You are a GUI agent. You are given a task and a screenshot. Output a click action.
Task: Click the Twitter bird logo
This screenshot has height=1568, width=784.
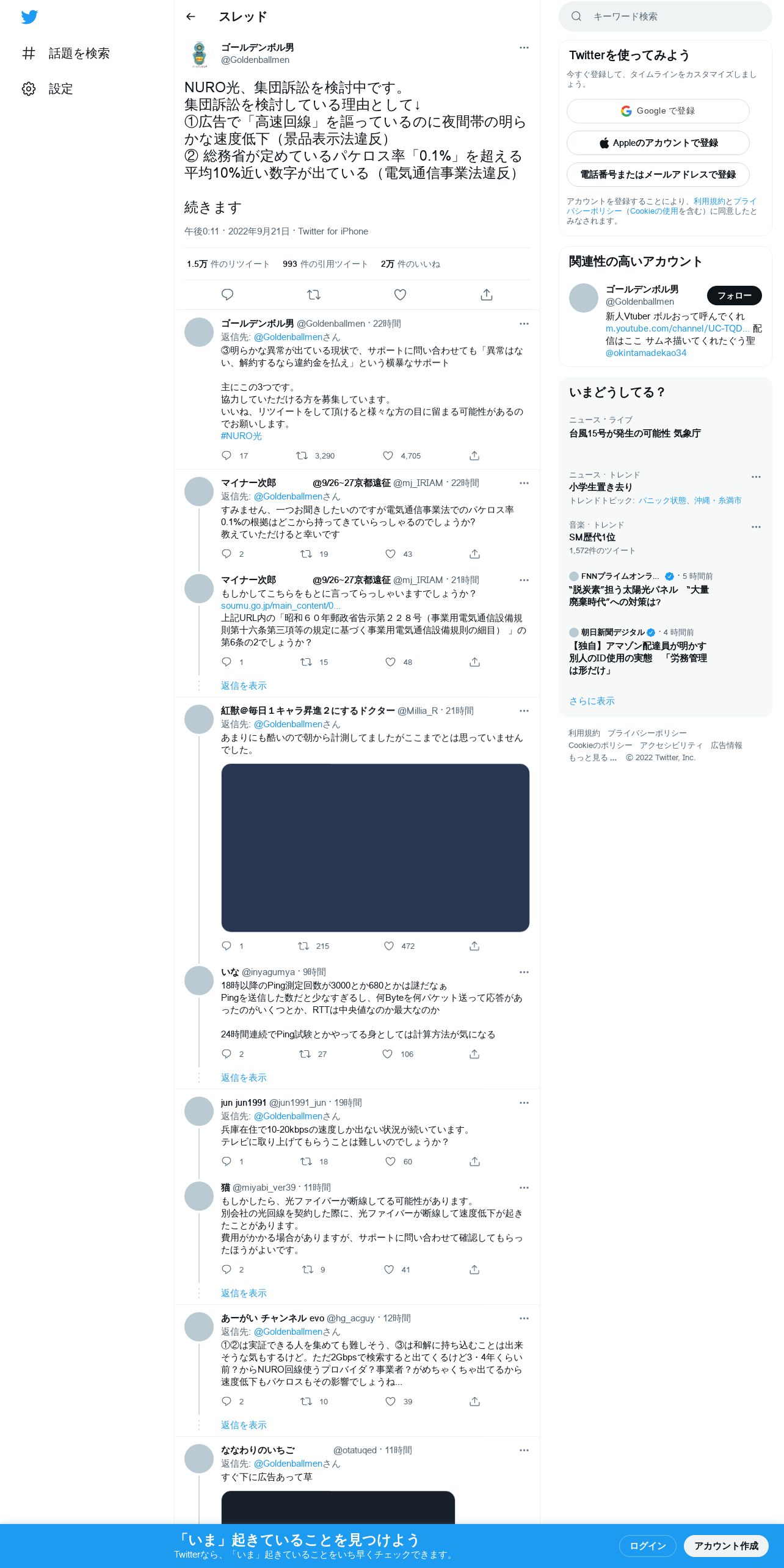click(x=29, y=17)
